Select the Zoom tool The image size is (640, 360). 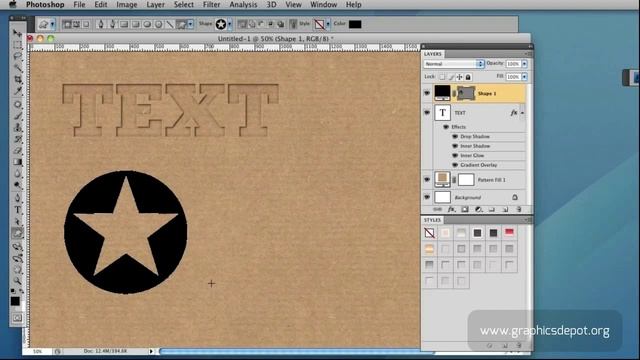(x=17, y=281)
